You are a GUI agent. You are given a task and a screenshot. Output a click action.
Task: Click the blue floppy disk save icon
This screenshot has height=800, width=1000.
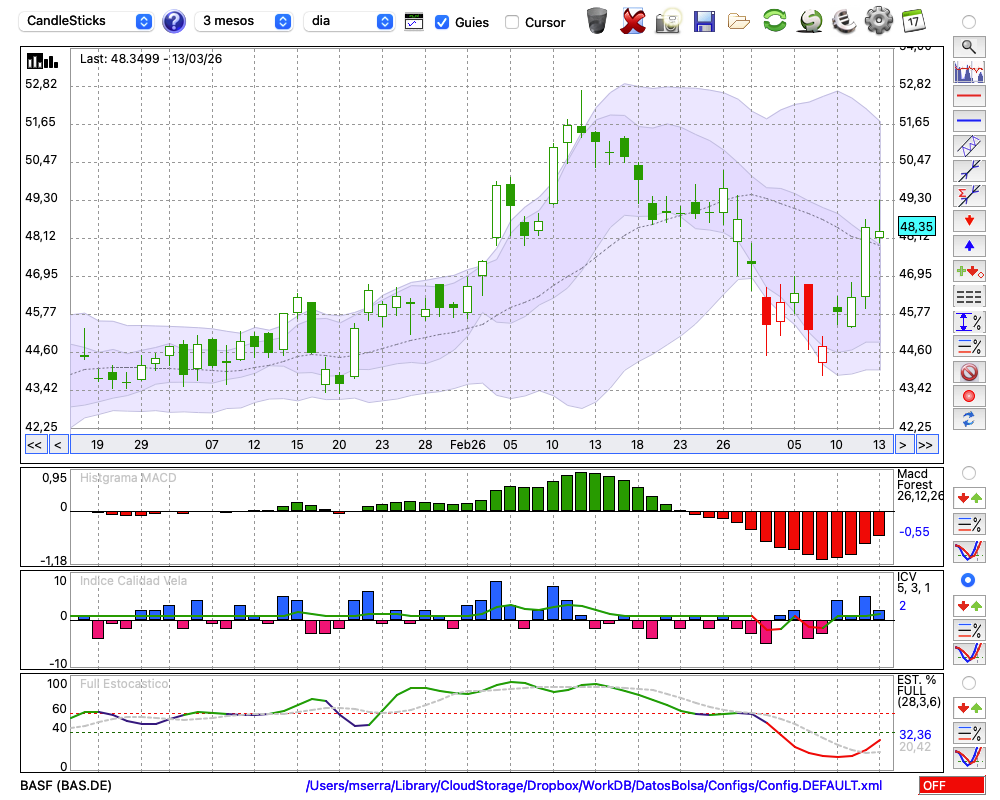tap(704, 20)
